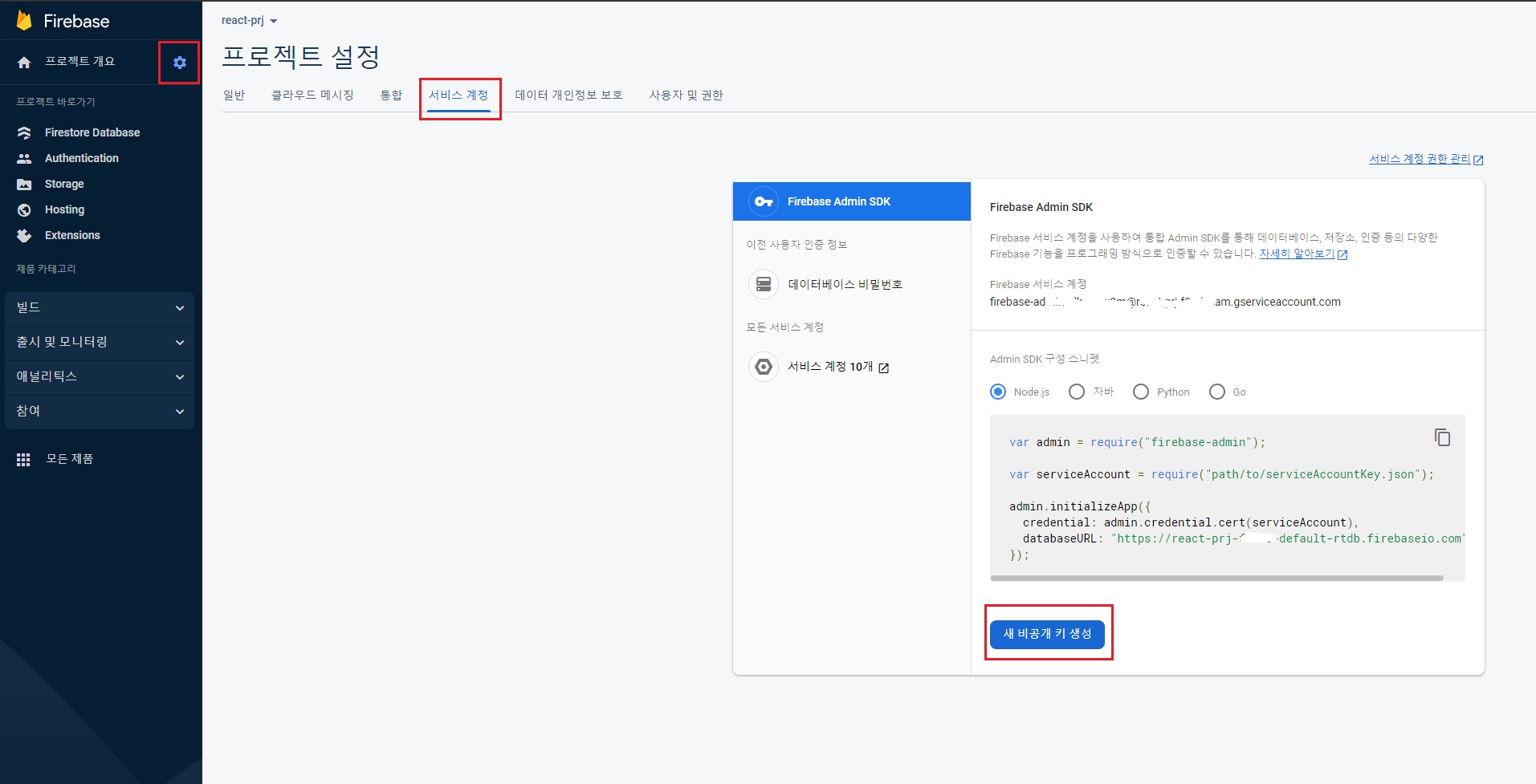
Task: Expand the 빌드 category
Action: 100,308
